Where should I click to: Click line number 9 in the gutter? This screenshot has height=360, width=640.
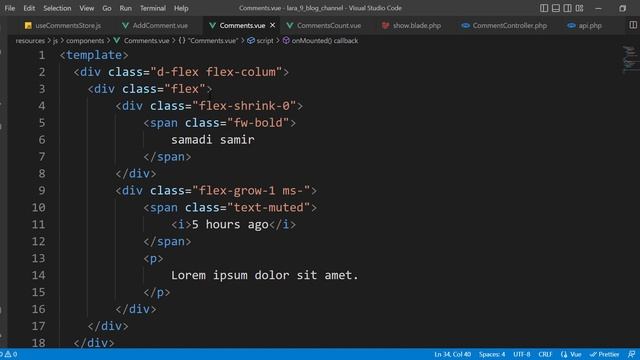pyautogui.click(x=42, y=191)
